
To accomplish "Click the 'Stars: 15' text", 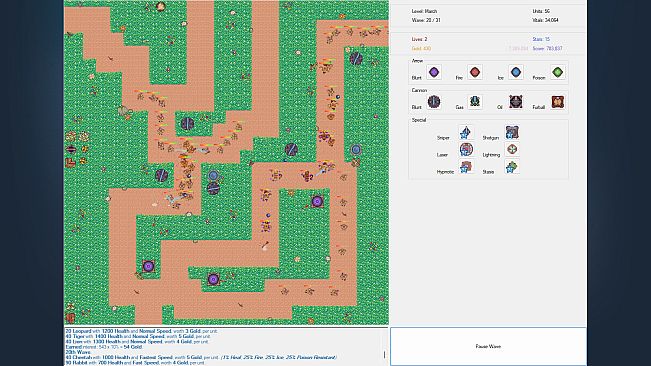I will 541,39.
